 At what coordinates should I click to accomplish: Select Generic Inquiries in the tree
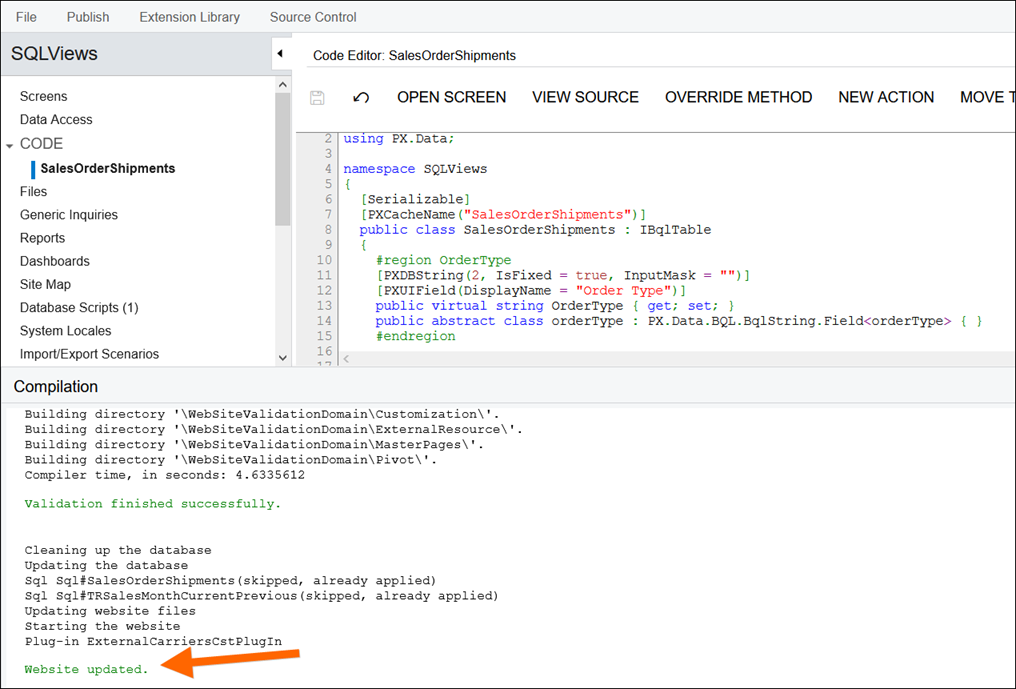69,215
